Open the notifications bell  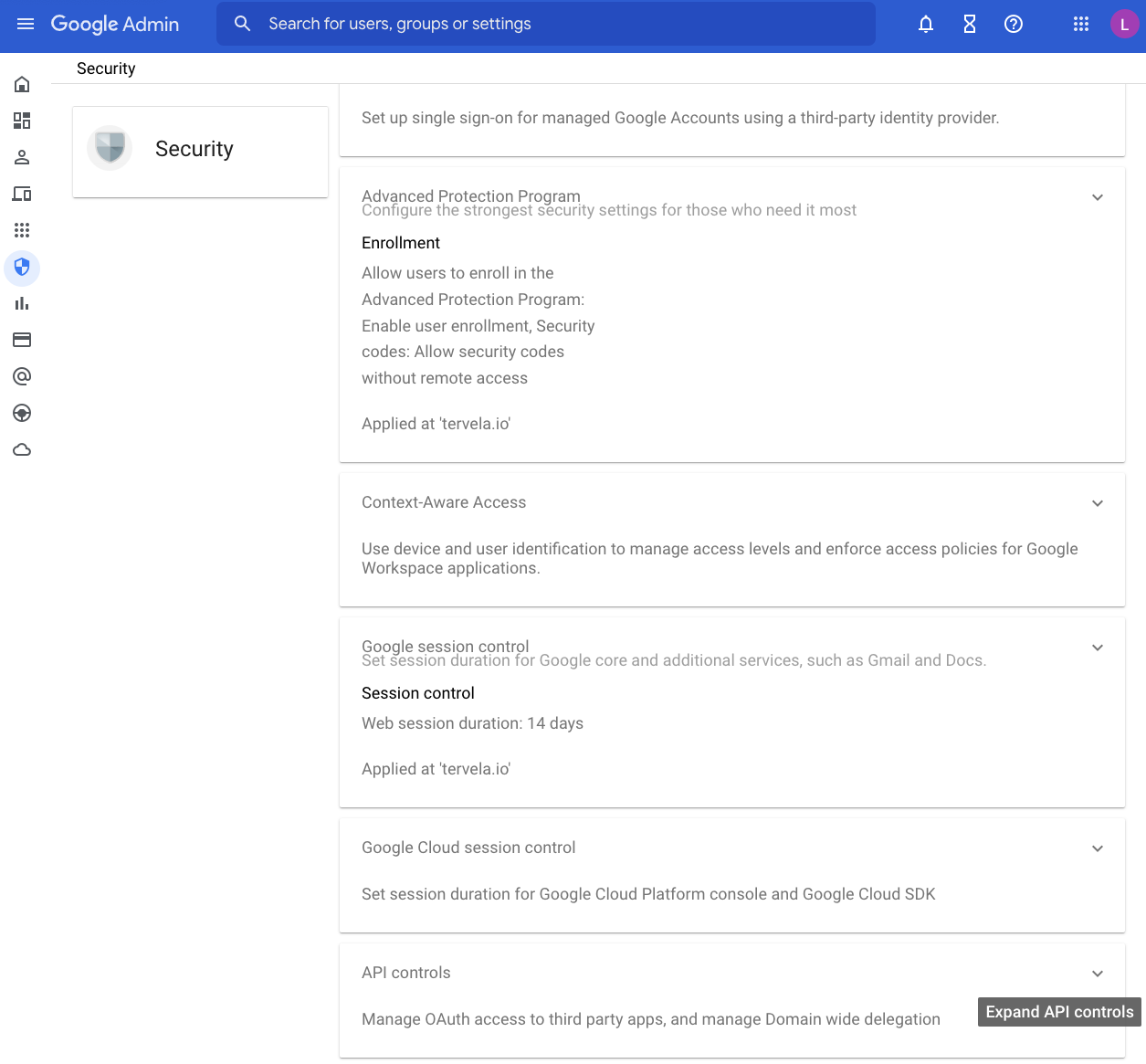click(926, 24)
